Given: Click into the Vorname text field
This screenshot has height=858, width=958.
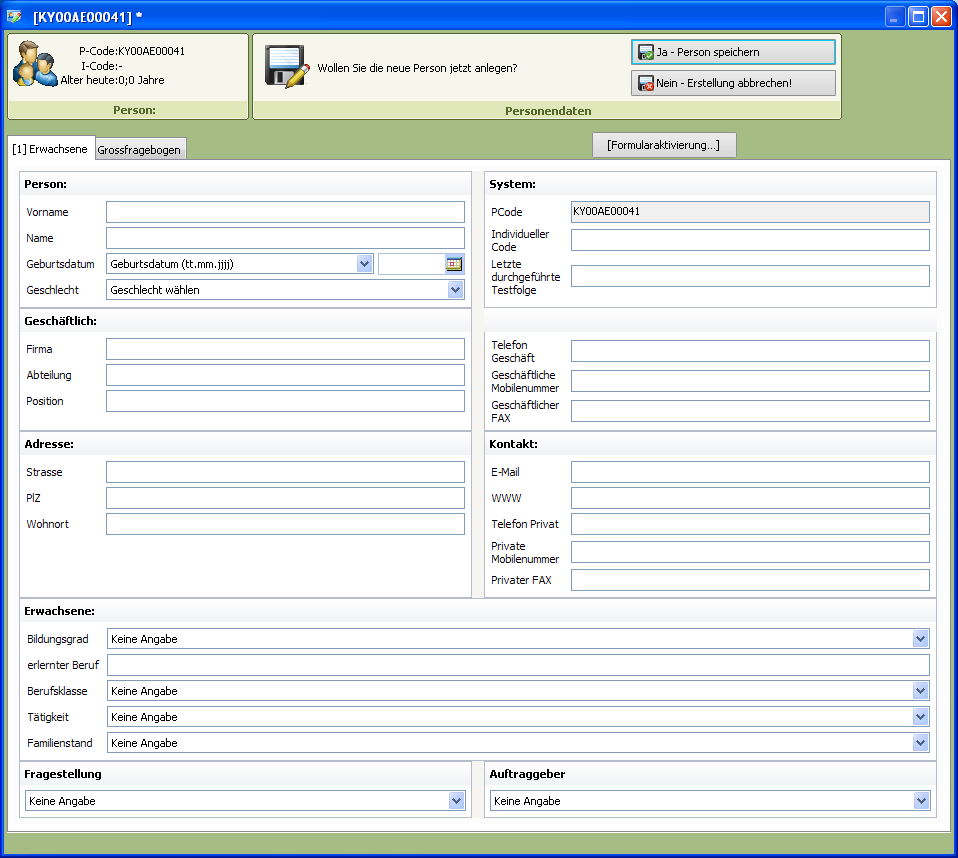Looking at the screenshot, I should coord(285,212).
